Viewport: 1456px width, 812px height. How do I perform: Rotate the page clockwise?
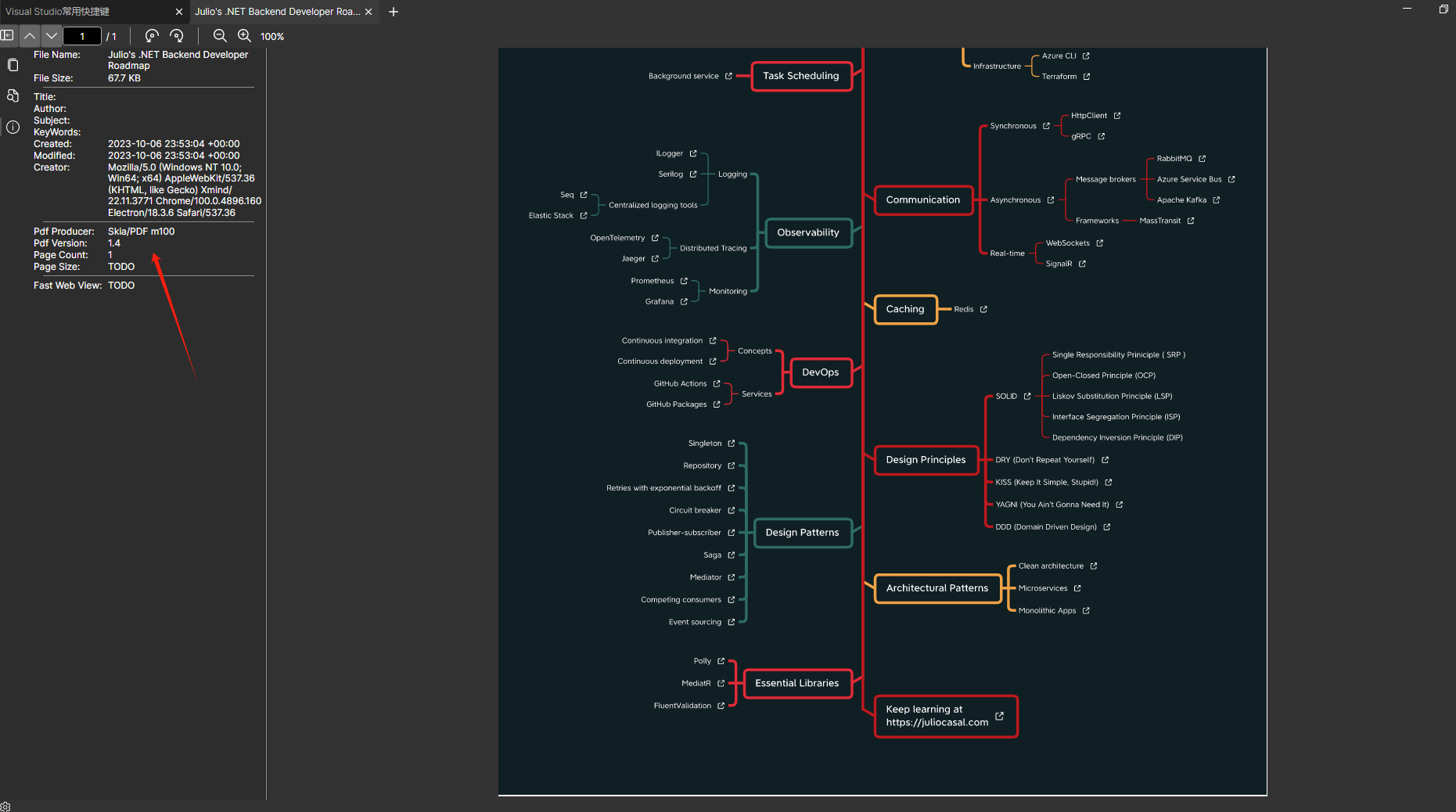point(177,36)
